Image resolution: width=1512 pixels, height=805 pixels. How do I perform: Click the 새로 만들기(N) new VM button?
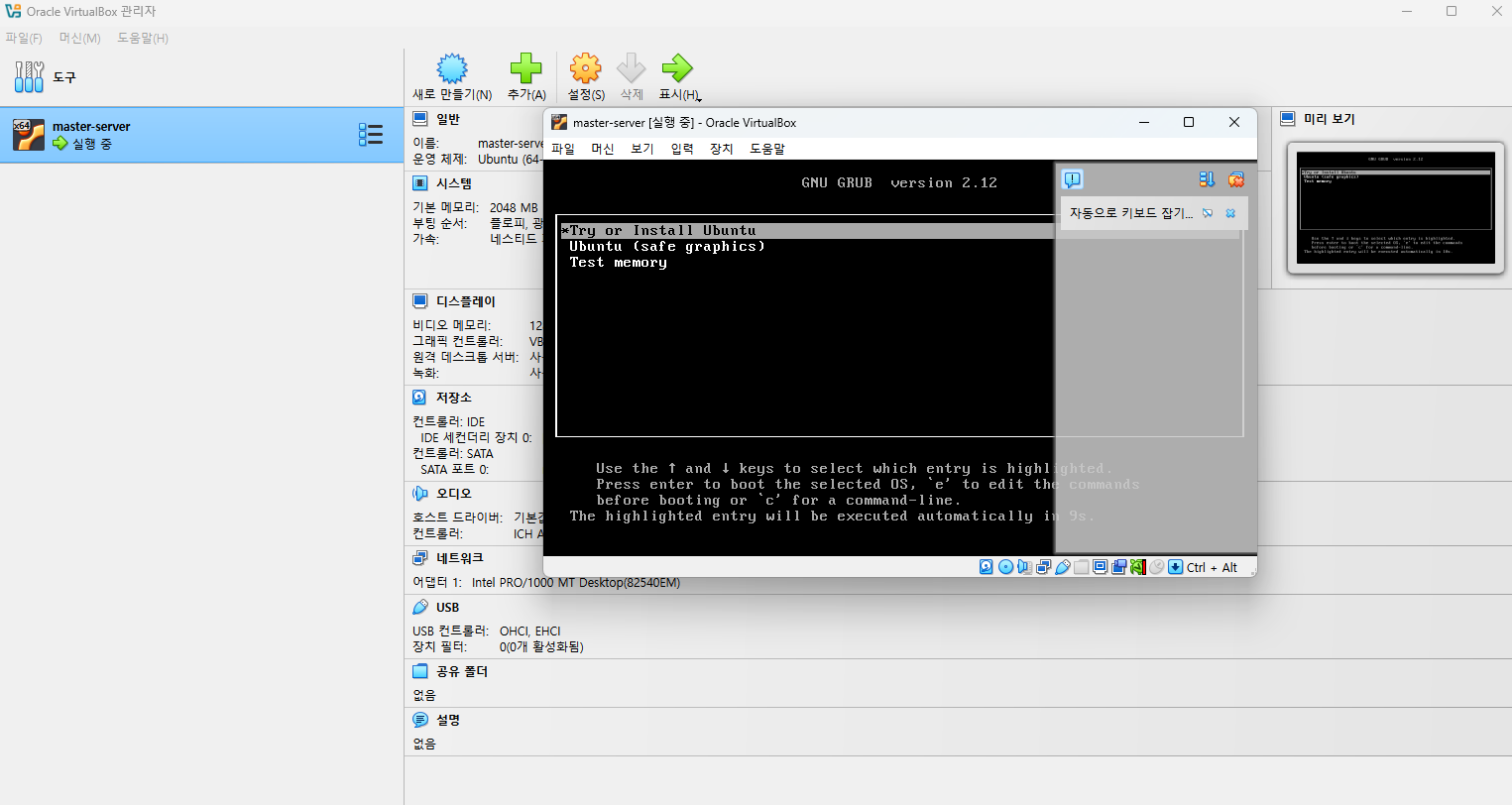(452, 77)
